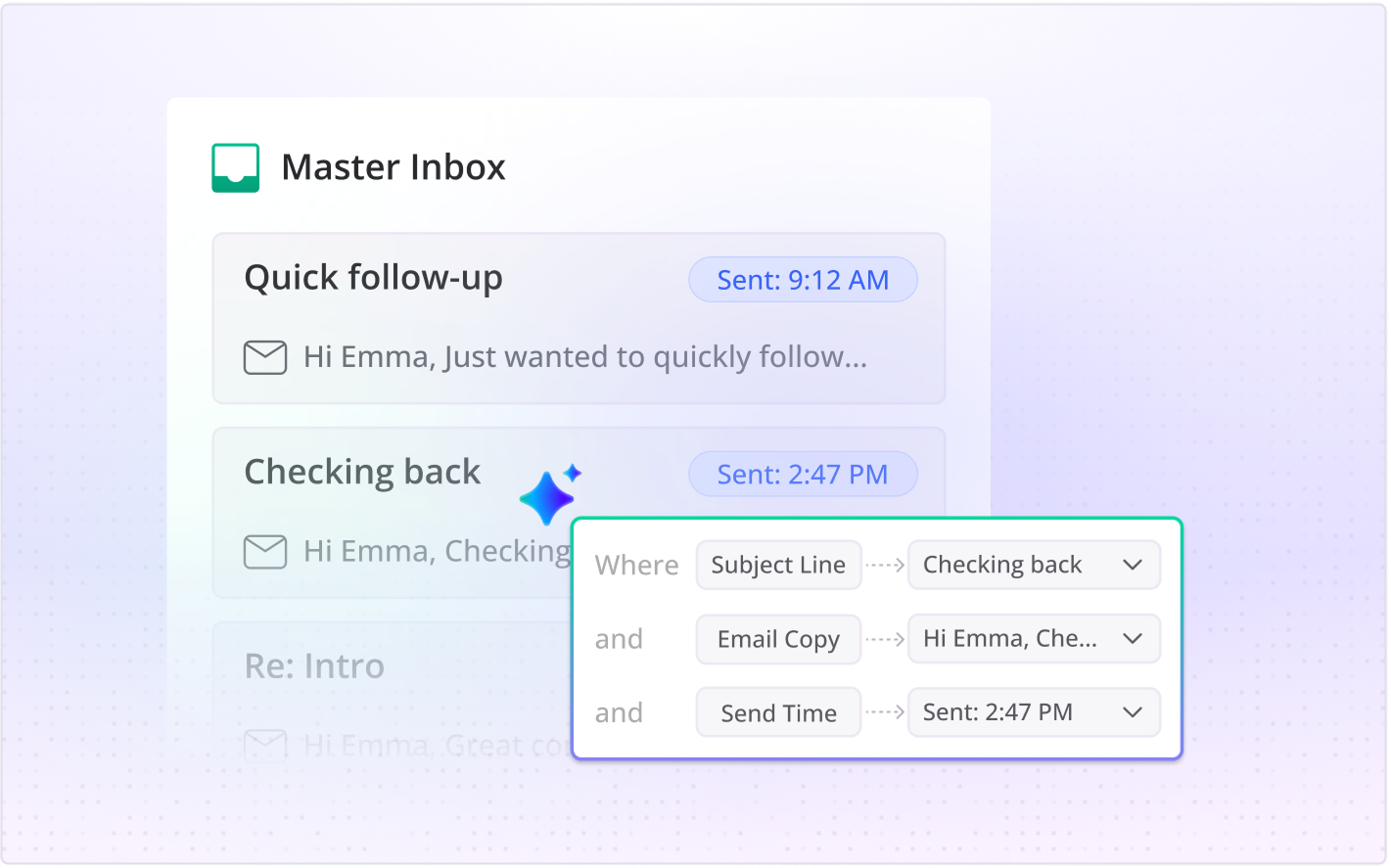Click the Send Time field chip

tap(778, 712)
